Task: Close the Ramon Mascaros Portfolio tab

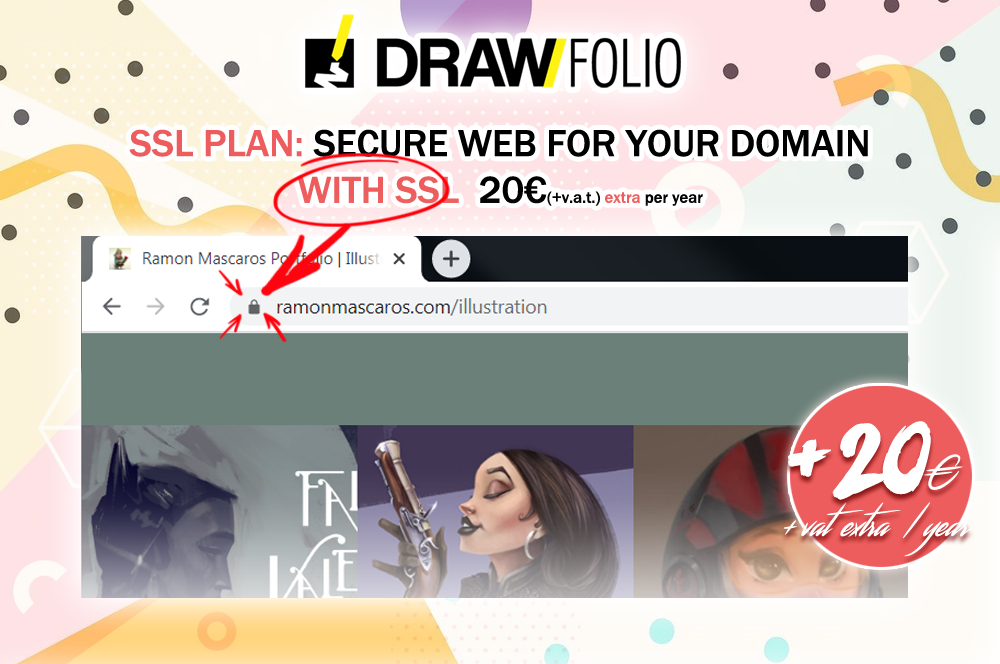Action: tap(399, 259)
